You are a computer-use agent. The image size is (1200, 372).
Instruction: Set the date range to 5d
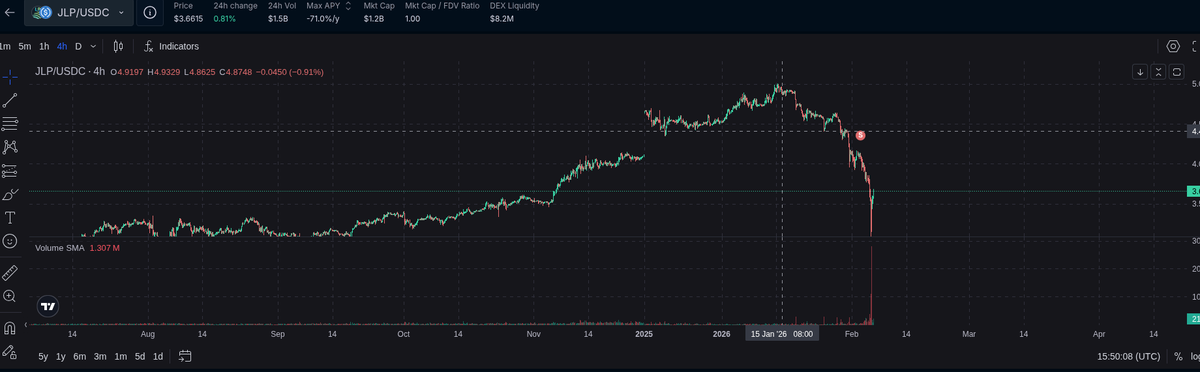click(x=140, y=356)
